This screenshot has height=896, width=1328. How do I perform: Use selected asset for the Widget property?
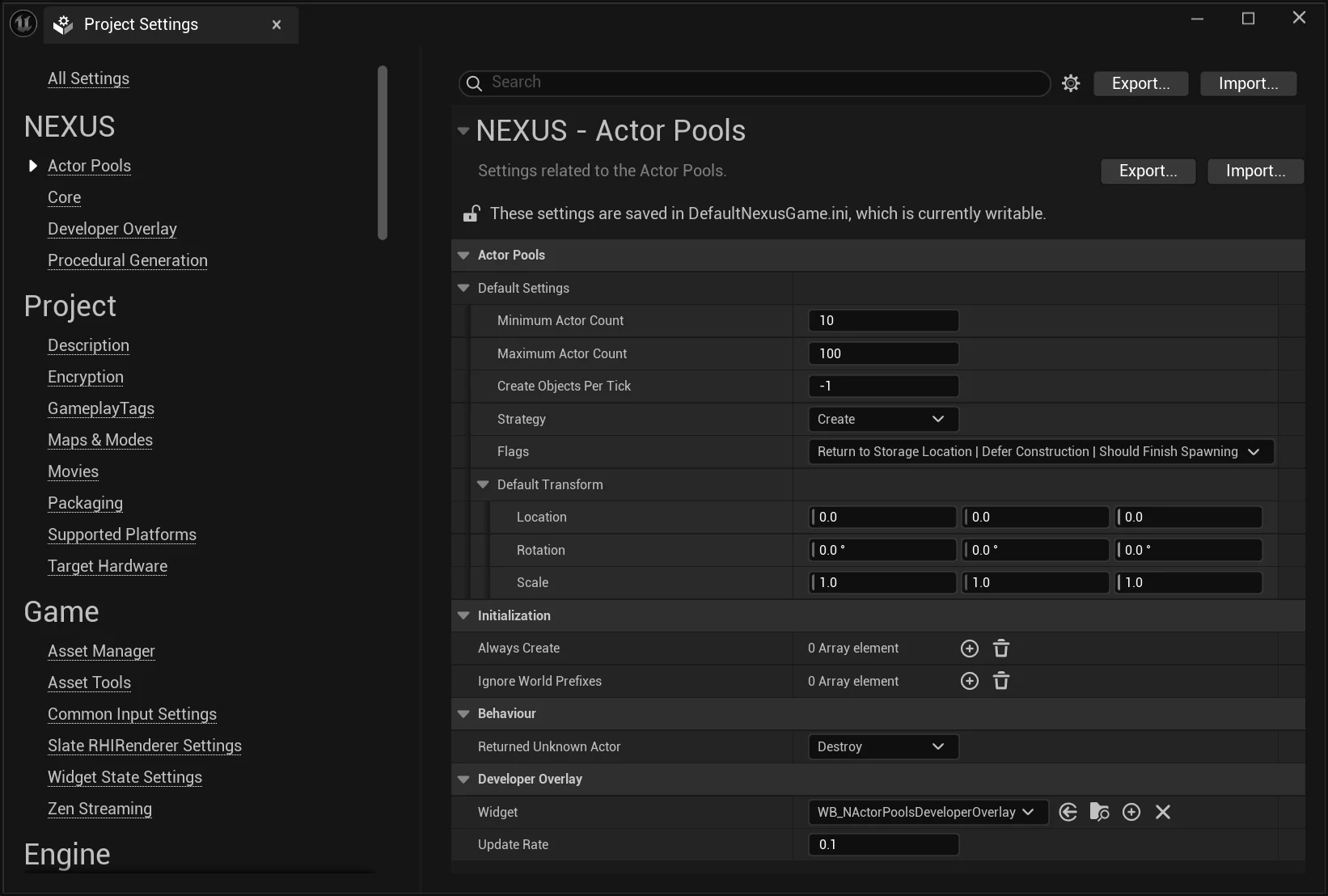pos(1068,812)
